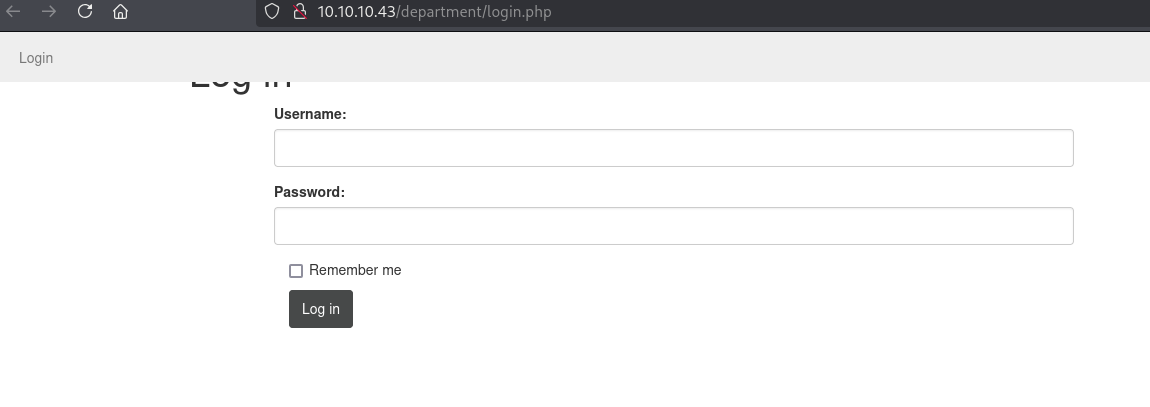Screen dimensions: 1150x407
Task: Click the /department/login.php path in address bar
Action: 474,12
